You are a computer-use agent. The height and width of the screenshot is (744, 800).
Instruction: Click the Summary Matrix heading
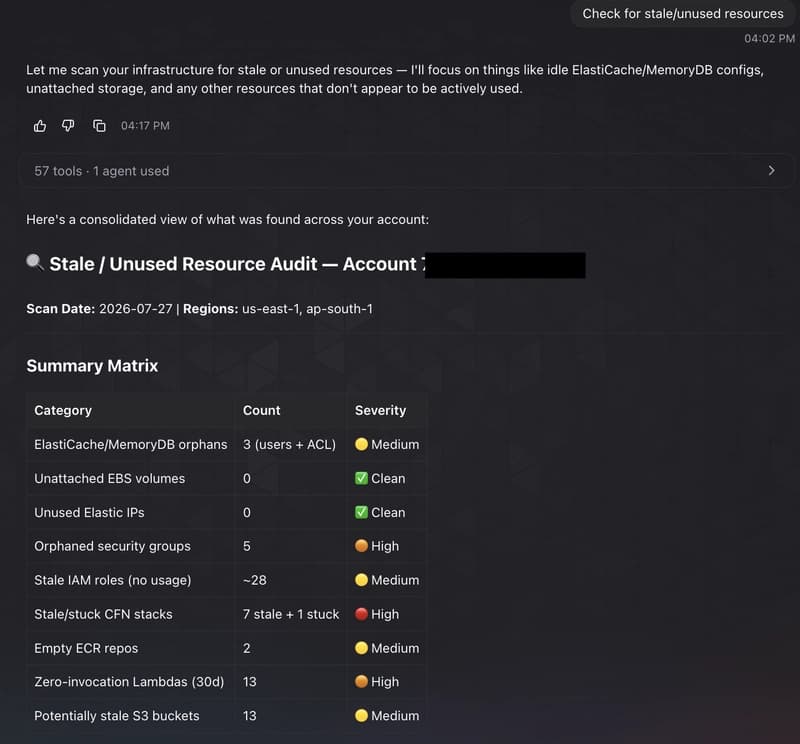pos(92,366)
